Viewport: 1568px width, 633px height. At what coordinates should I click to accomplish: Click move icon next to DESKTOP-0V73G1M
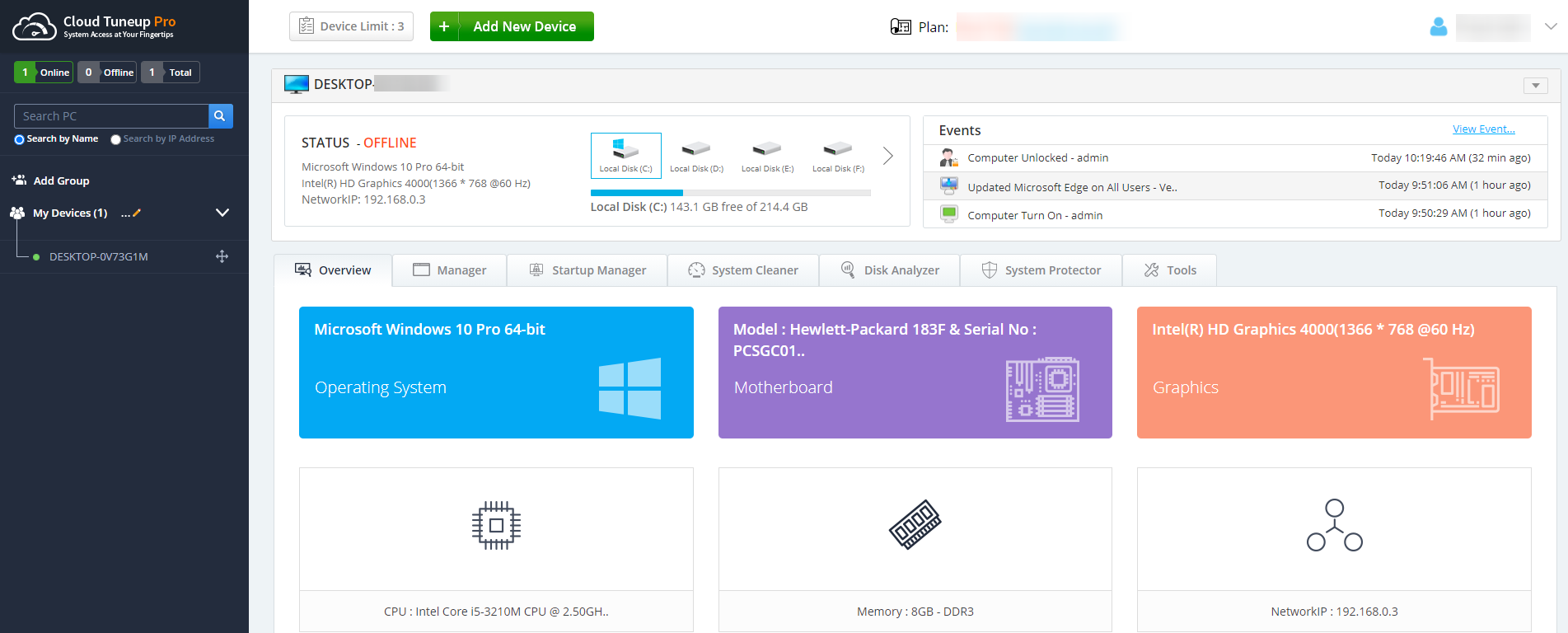pos(222,256)
